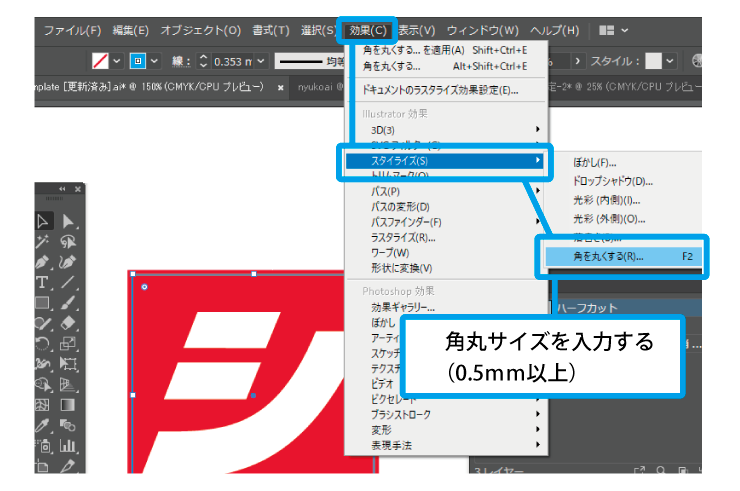Open the variable width stroke profile

pyautogui.click(x=311, y=61)
